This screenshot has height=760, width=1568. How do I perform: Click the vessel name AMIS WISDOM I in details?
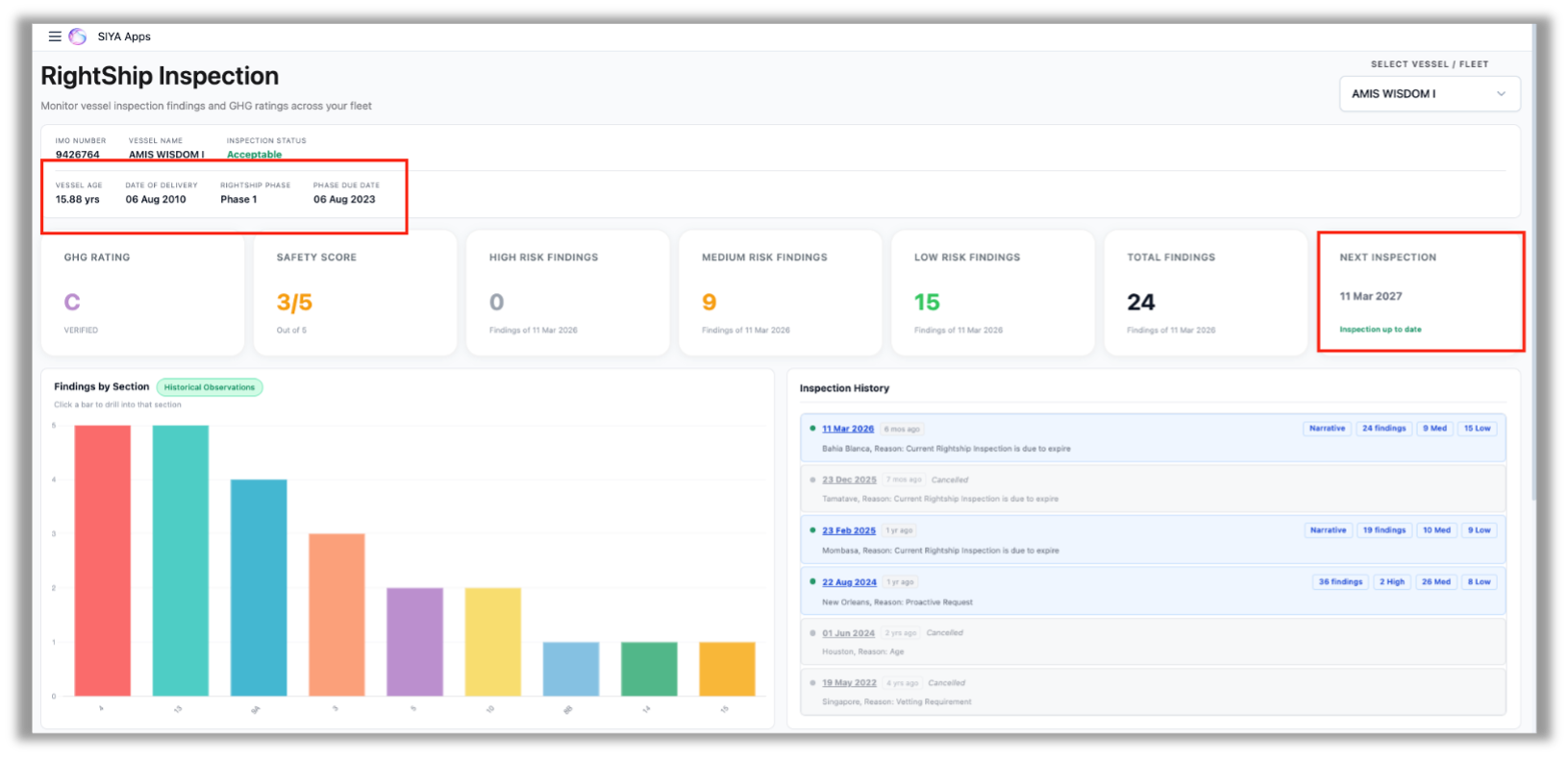click(x=166, y=155)
